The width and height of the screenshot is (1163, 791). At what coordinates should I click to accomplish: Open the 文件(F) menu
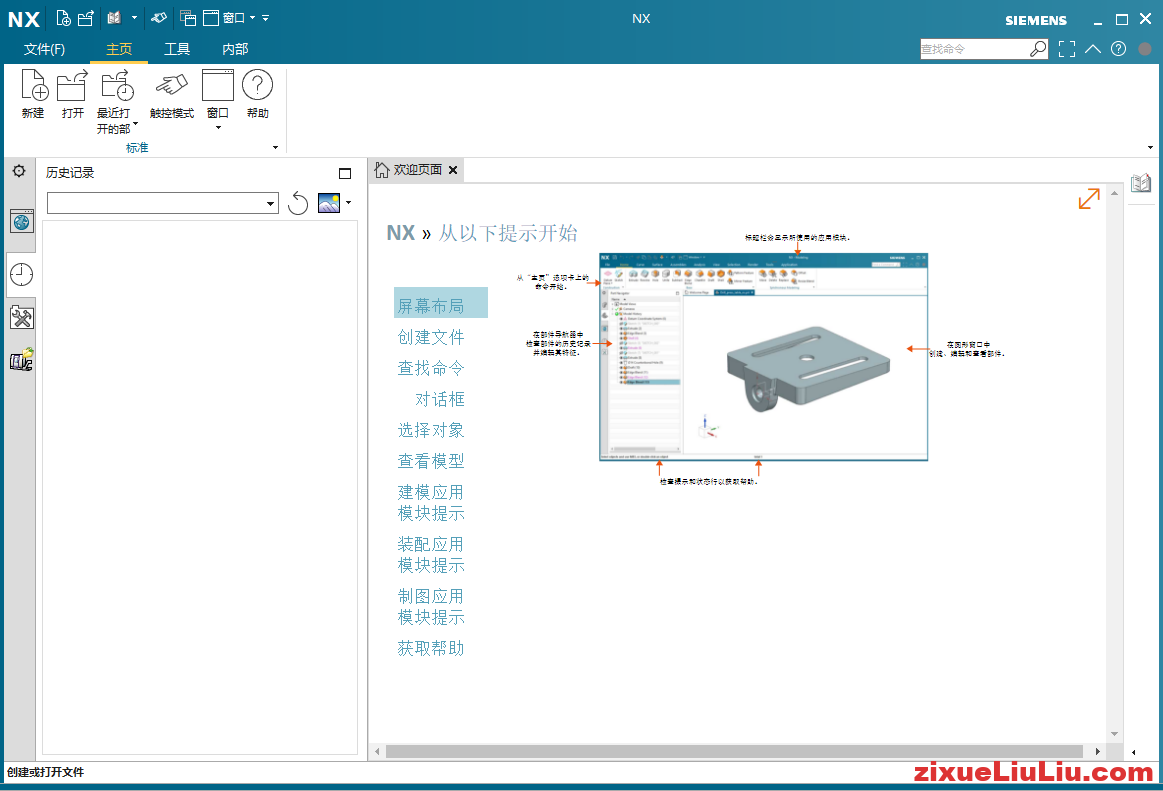[45, 49]
